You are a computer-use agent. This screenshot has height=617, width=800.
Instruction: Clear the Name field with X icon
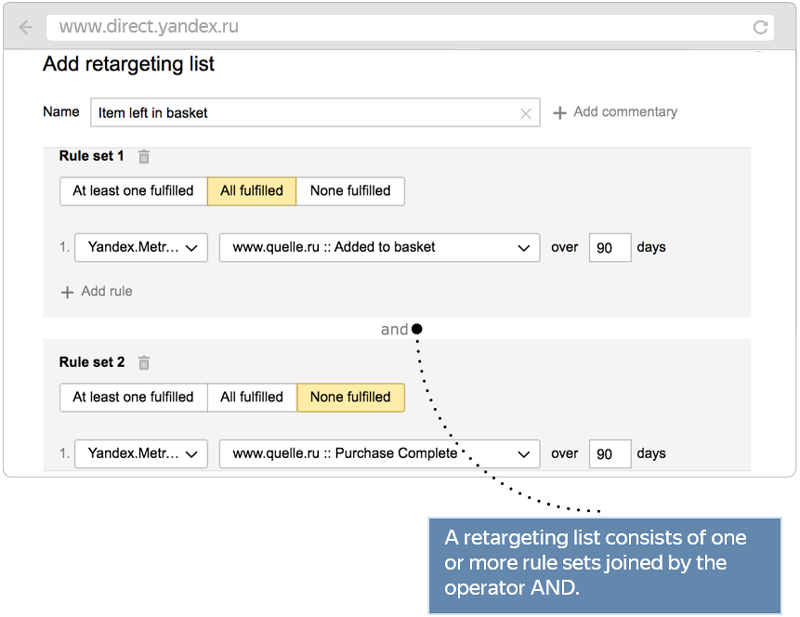coord(526,114)
